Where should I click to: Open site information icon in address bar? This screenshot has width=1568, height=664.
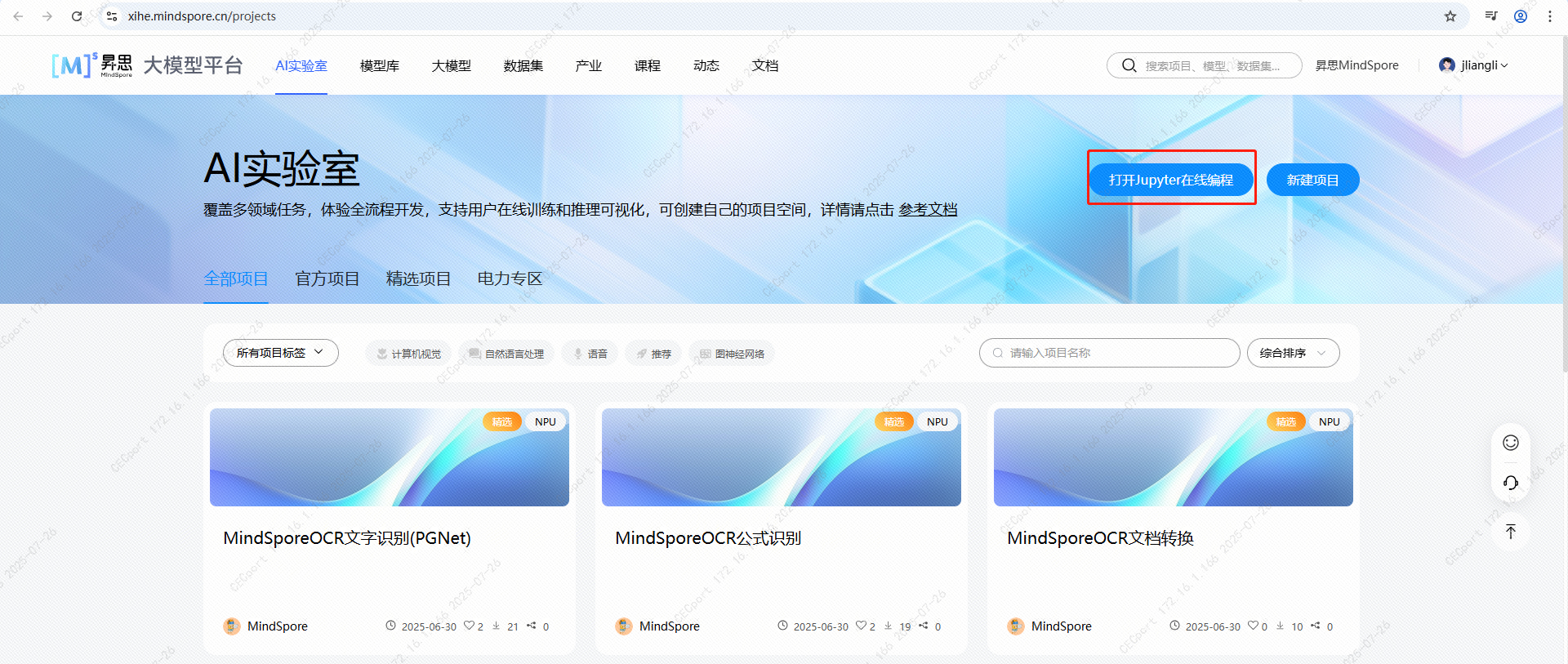point(112,16)
